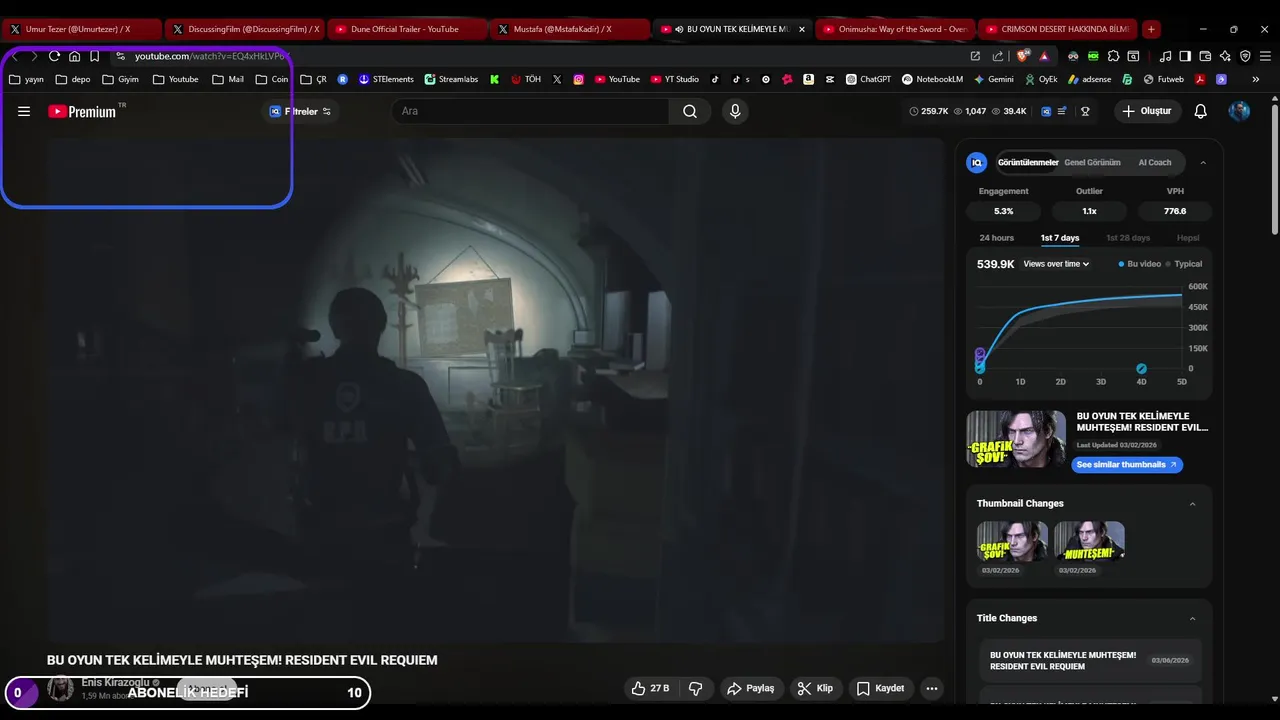Click See similar thumbnails button

[1127, 465]
